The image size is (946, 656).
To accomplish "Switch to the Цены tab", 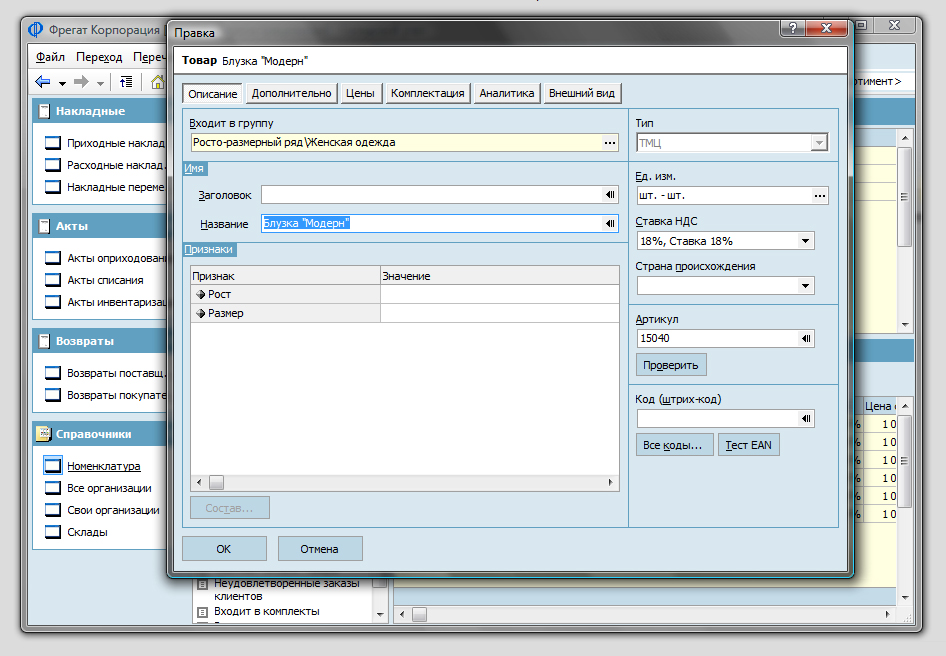I will (360, 93).
